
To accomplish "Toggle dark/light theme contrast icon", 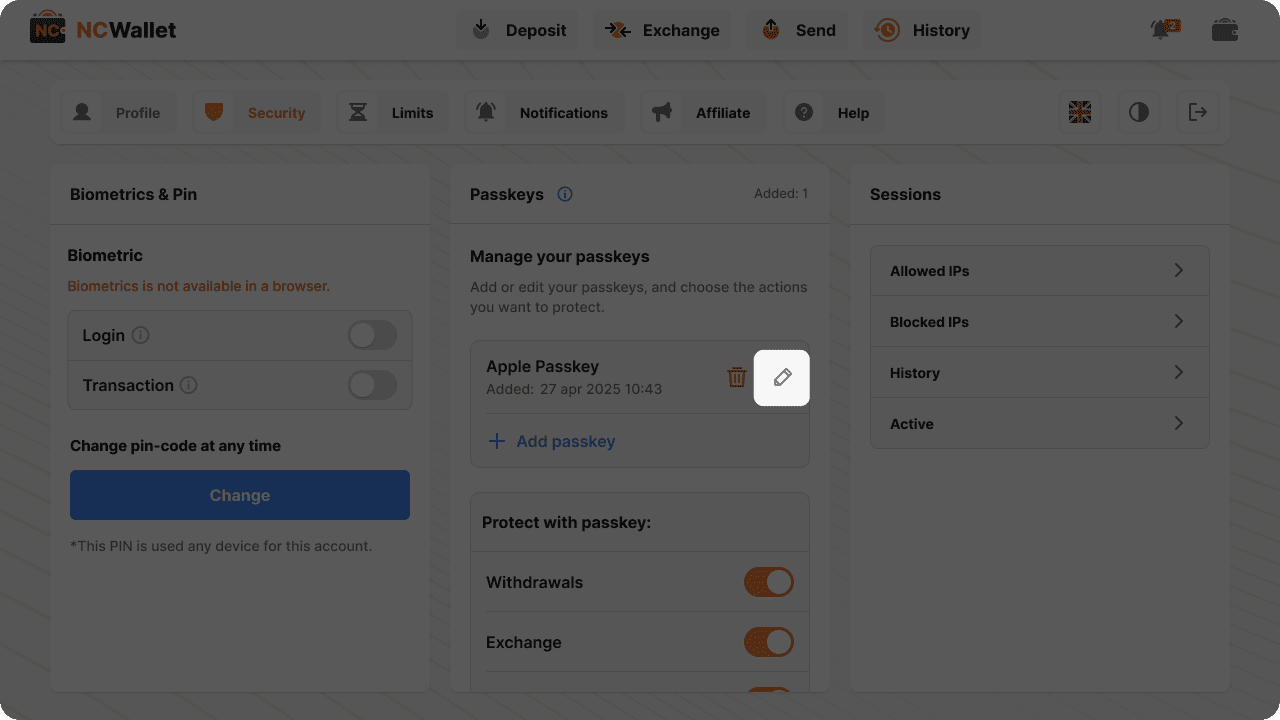I will click(x=1139, y=112).
